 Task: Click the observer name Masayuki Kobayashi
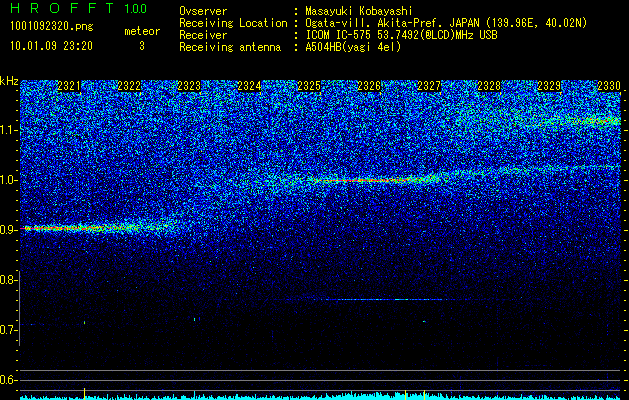(359, 12)
